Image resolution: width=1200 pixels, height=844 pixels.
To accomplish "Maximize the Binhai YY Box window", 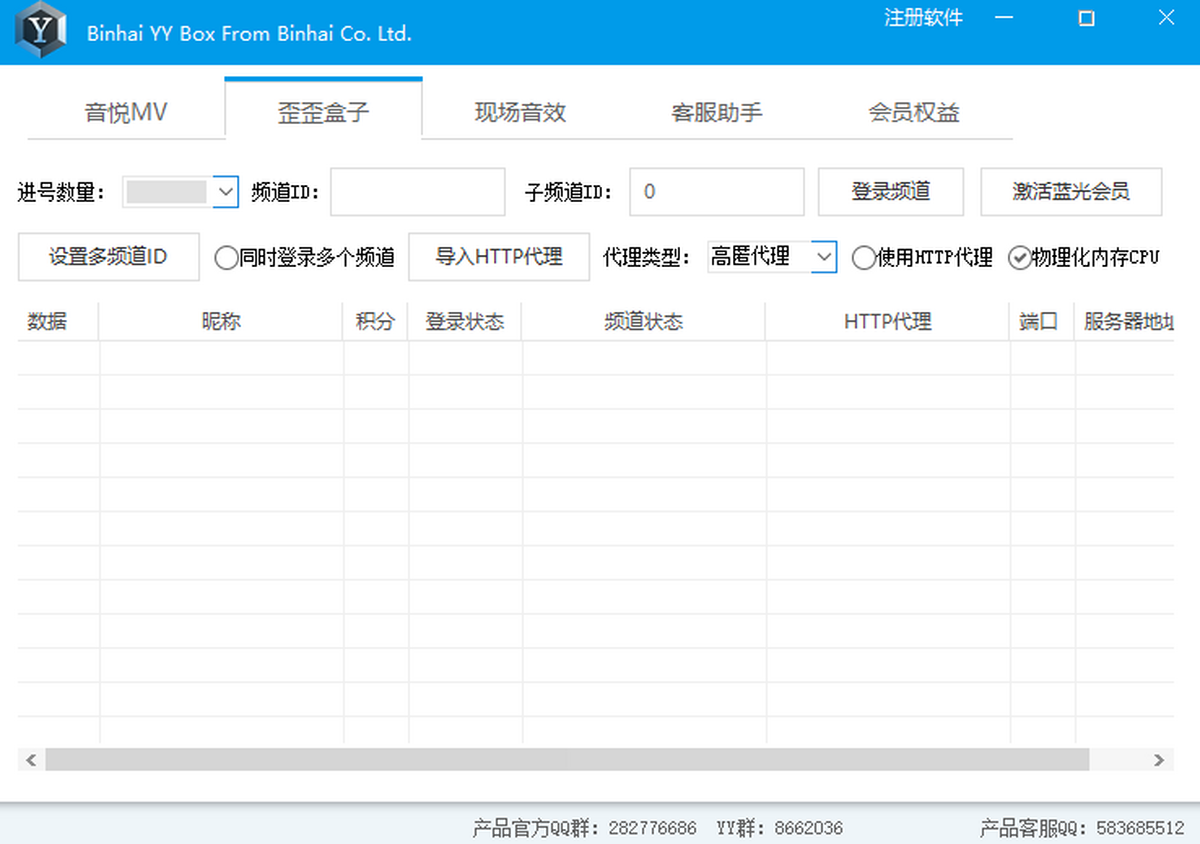I will (x=1086, y=18).
